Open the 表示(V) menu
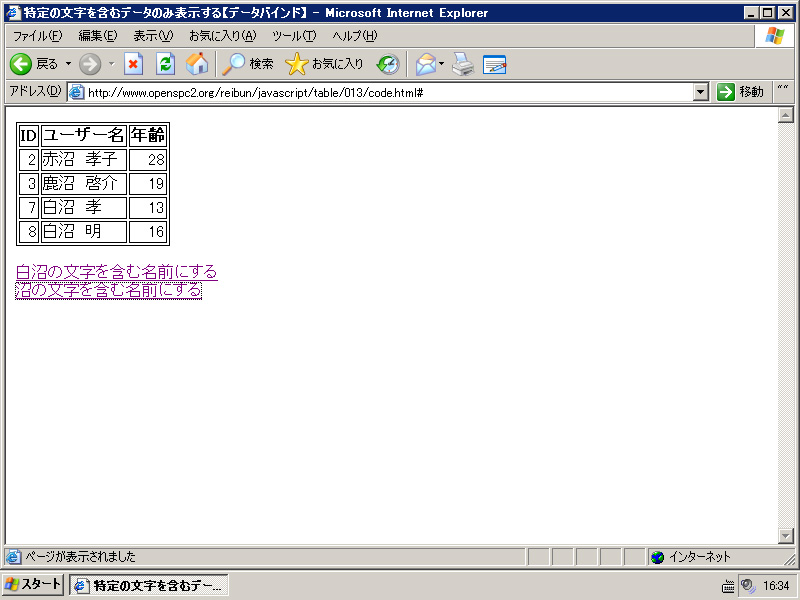Screen dimensions: 800x600 point(153,36)
